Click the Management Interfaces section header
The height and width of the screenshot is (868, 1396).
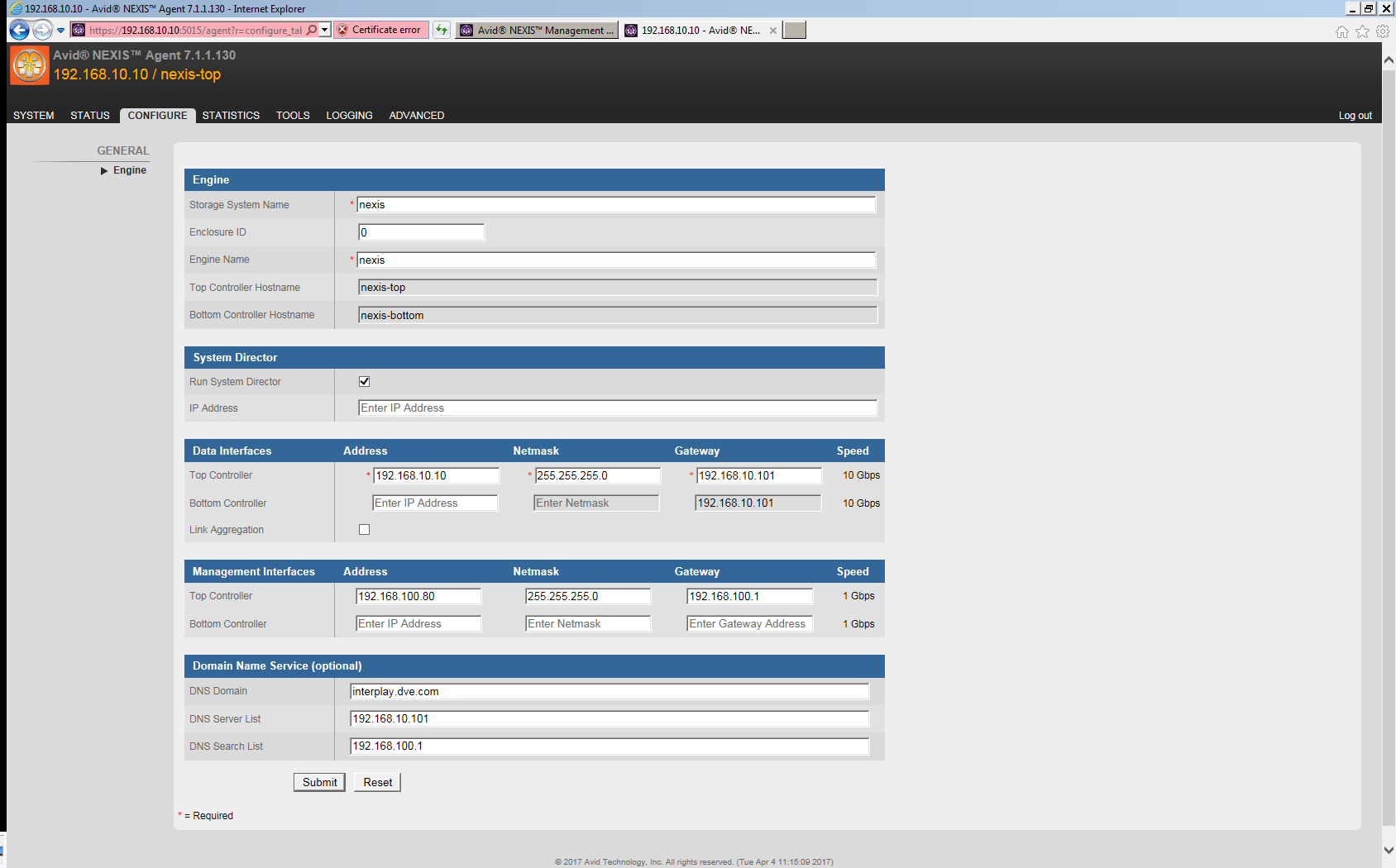[534, 571]
